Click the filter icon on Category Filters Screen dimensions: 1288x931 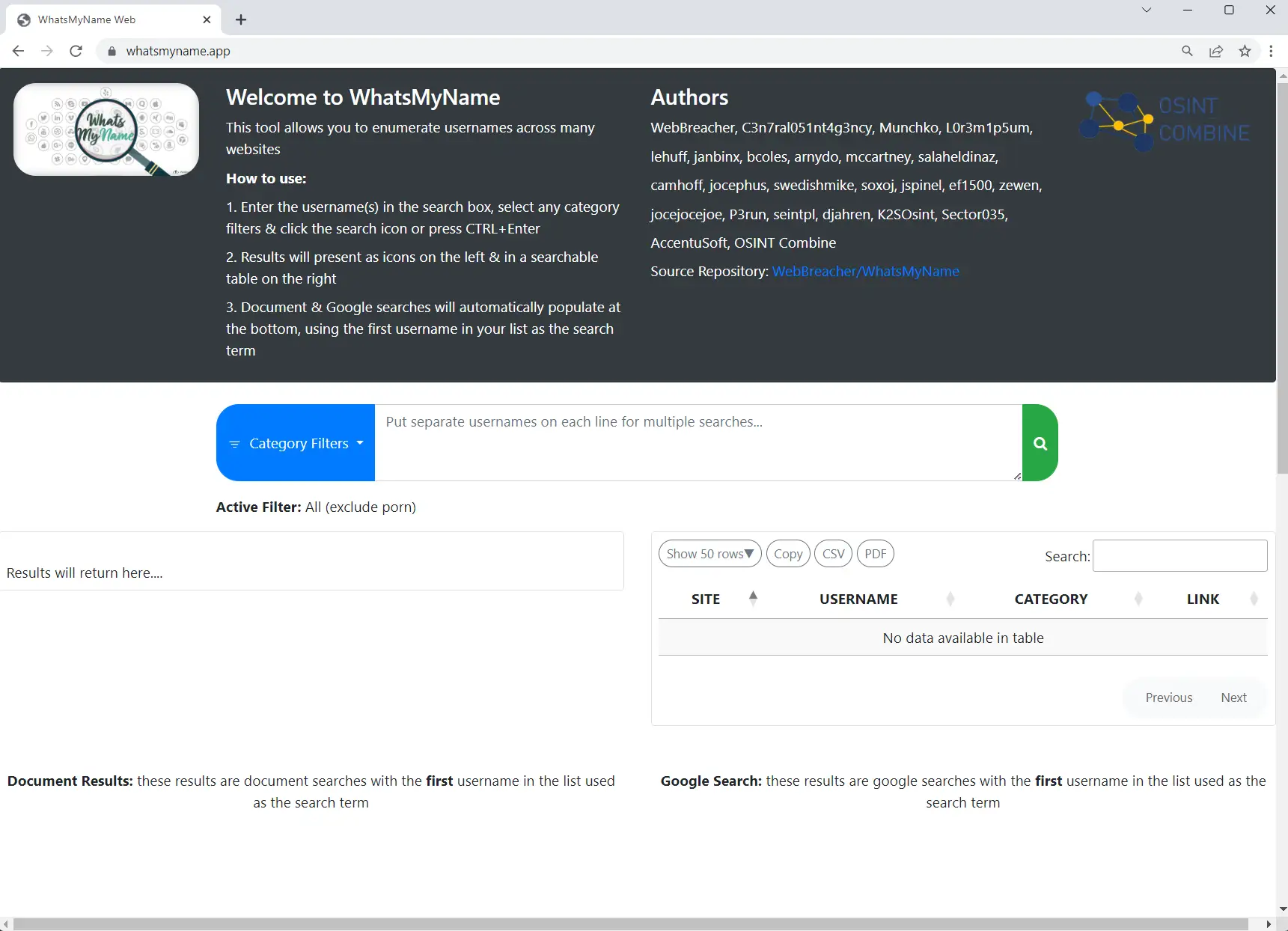coord(234,444)
